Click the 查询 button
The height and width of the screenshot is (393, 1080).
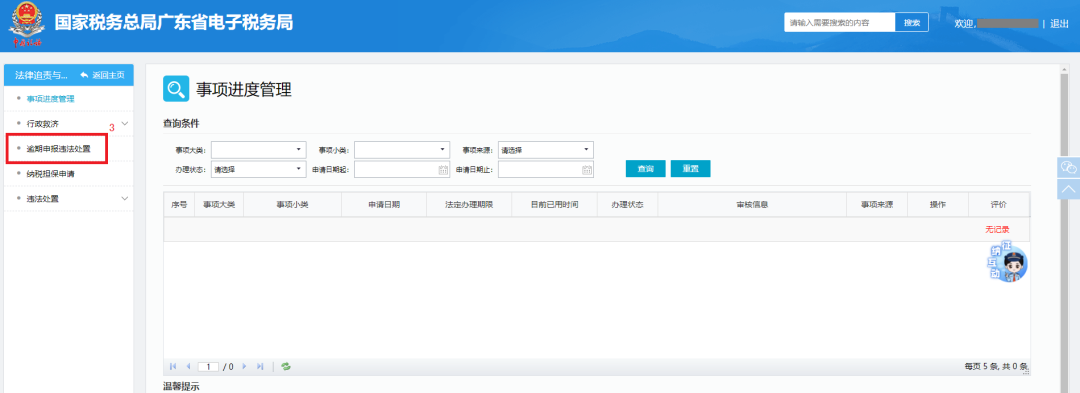645,169
